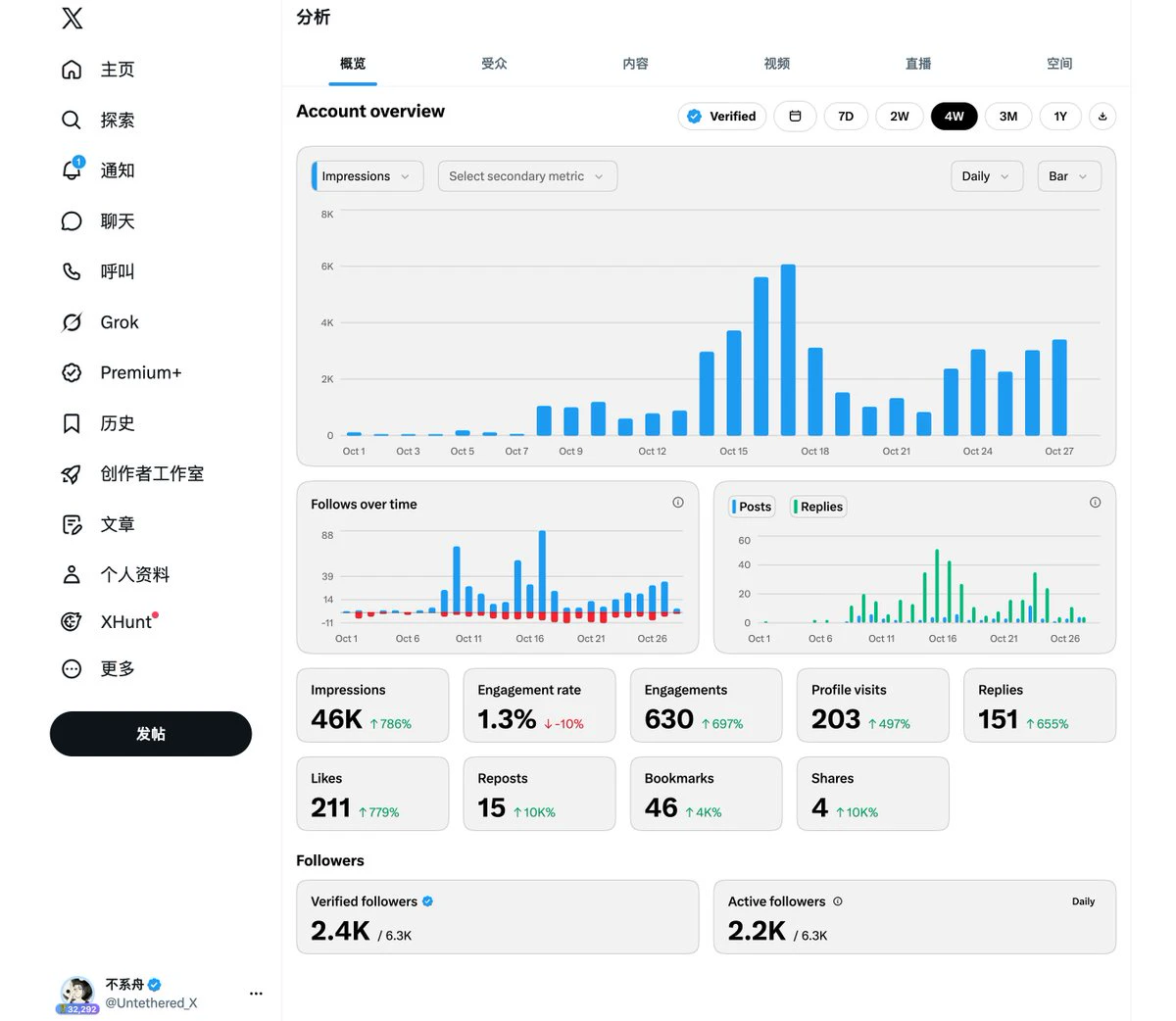Screen dimensions: 1176x1021
Task: Show info for Active followers
Action: click(838, 901)
